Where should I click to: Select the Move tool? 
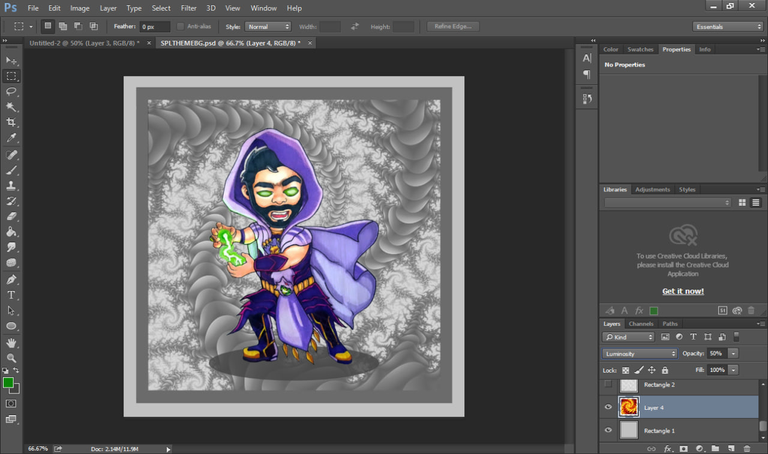[11, 60]
